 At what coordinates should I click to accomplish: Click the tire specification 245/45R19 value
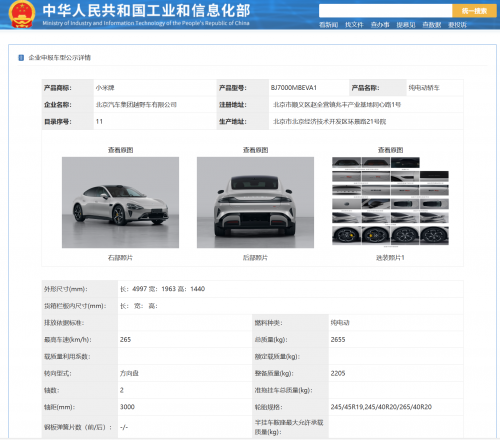(381, 407)
